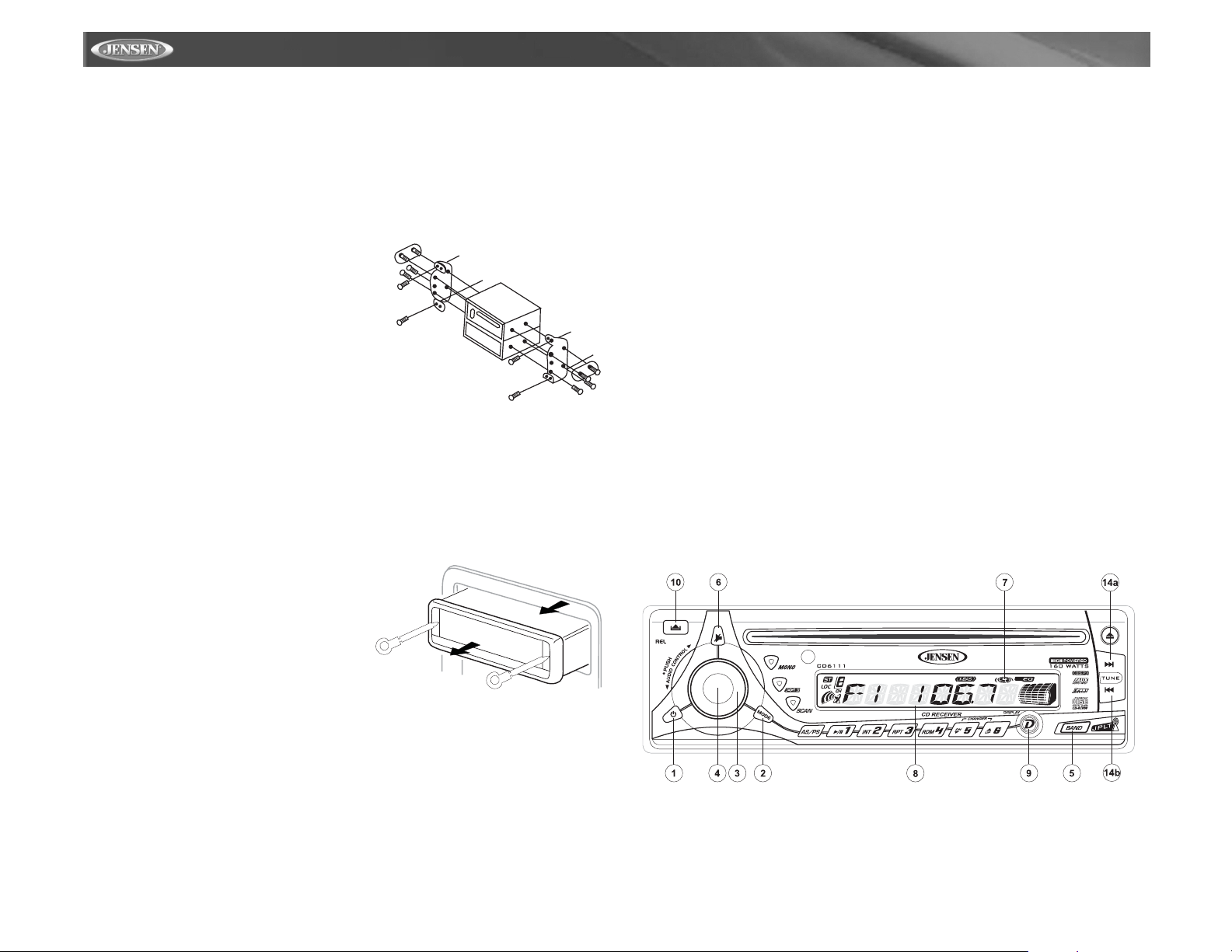Click the round D display button
The height and width of the screenshot is (952, 1232).
pos(1028,724)
